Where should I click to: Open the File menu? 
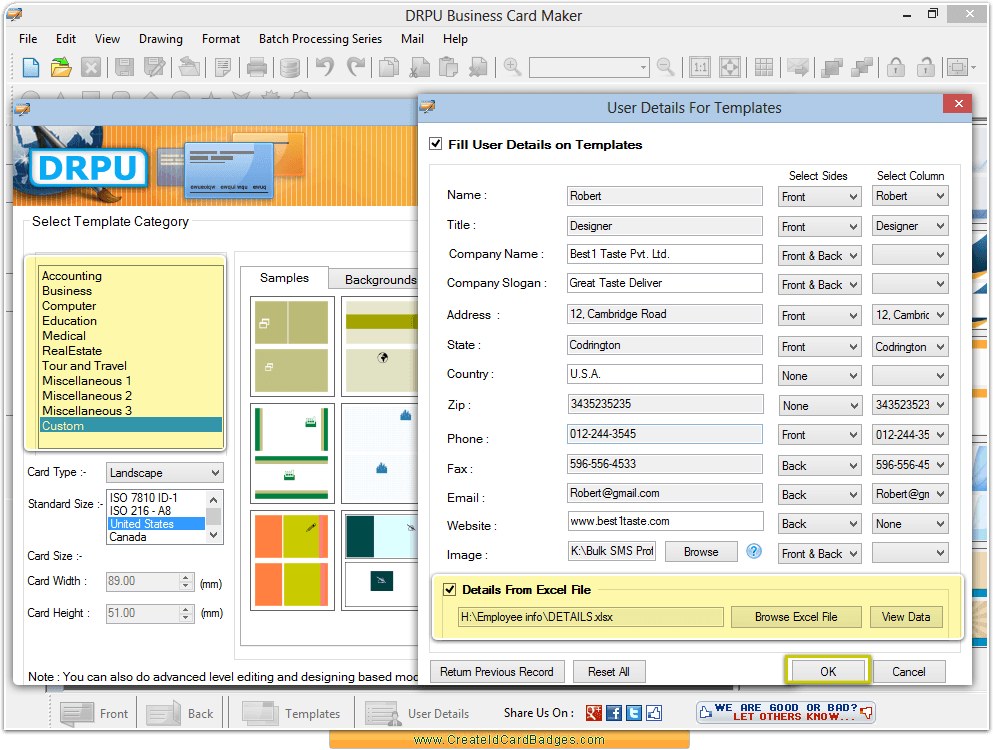(28, 39)
